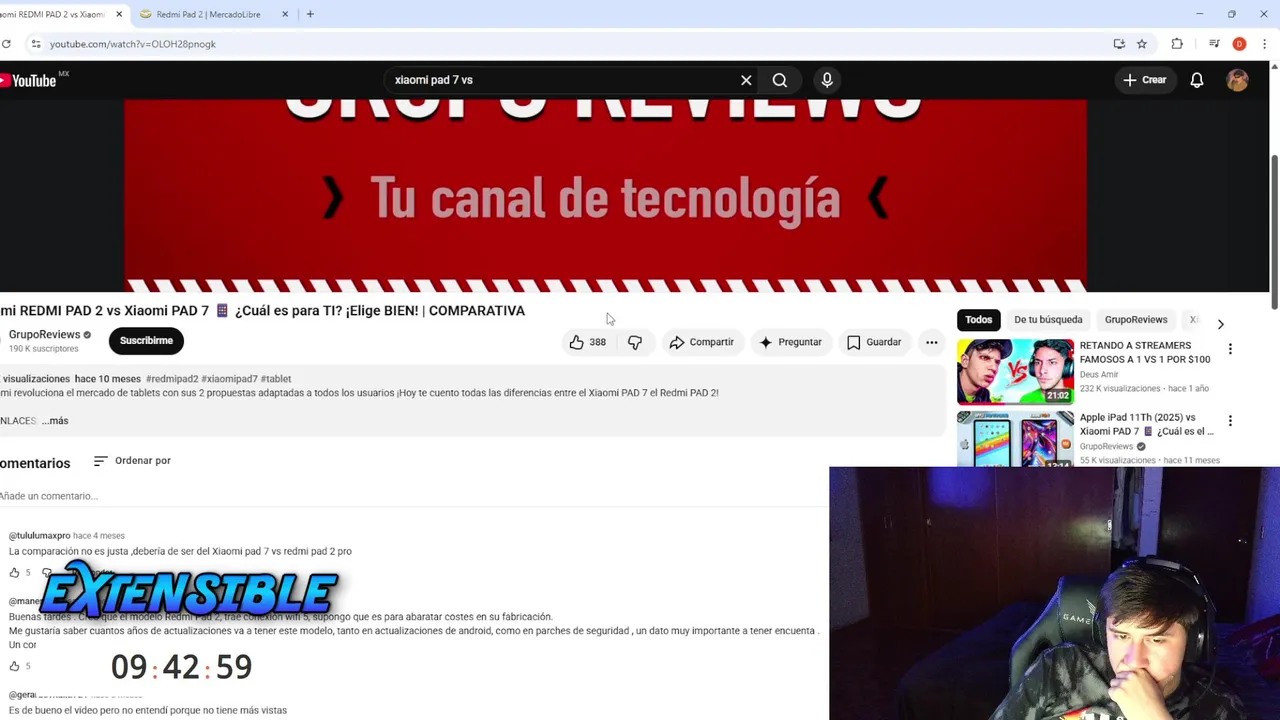Open the site info icon in address bar
Viewport: 1280px width, 720px height.
tap(35, 44)
